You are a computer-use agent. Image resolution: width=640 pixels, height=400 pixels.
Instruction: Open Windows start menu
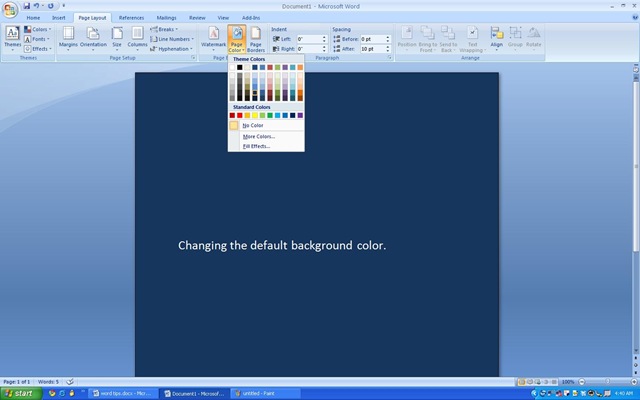click(x=21, y=393)
